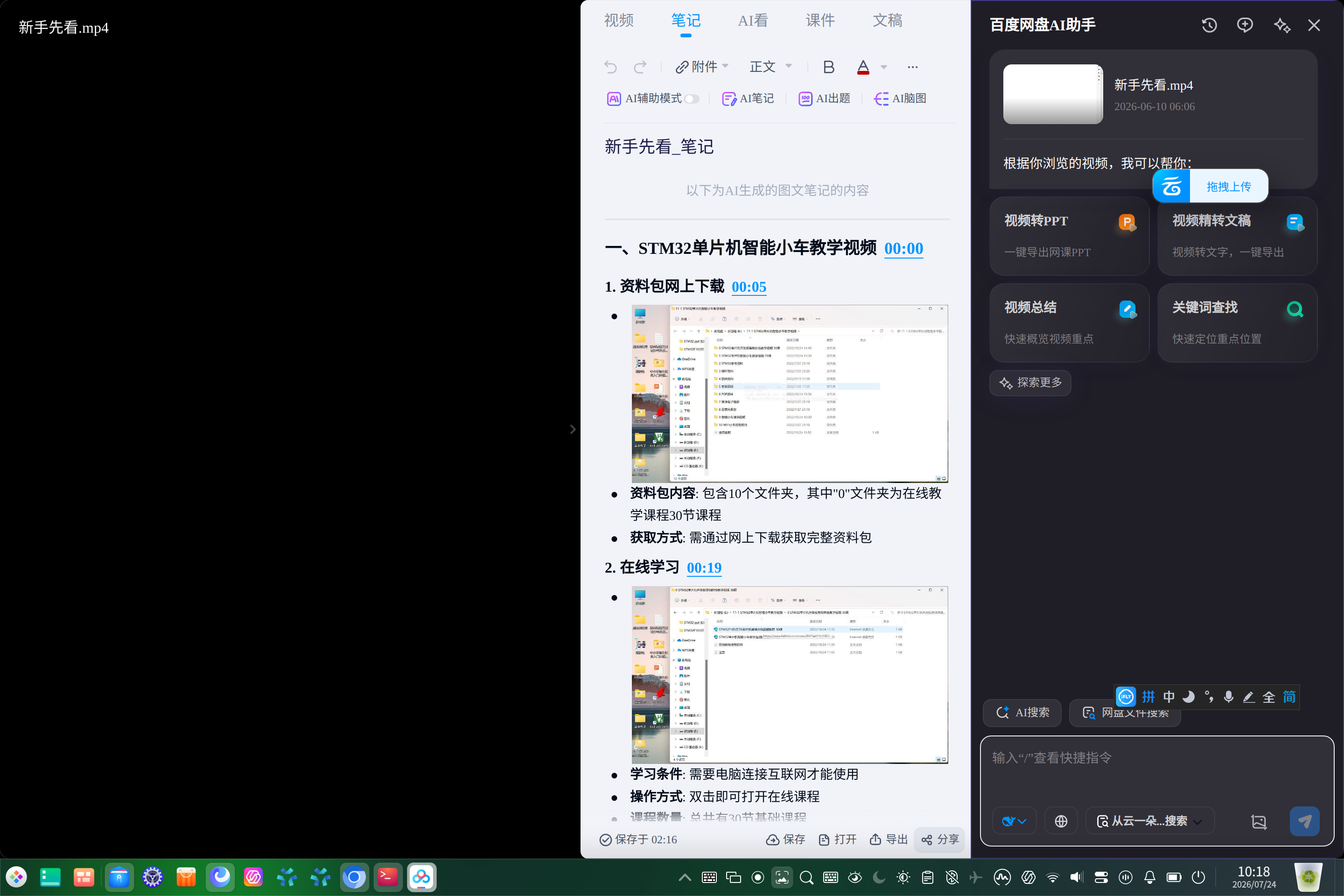
Task: Click AI搜索 chip
Action: [x=1022, y=713]
